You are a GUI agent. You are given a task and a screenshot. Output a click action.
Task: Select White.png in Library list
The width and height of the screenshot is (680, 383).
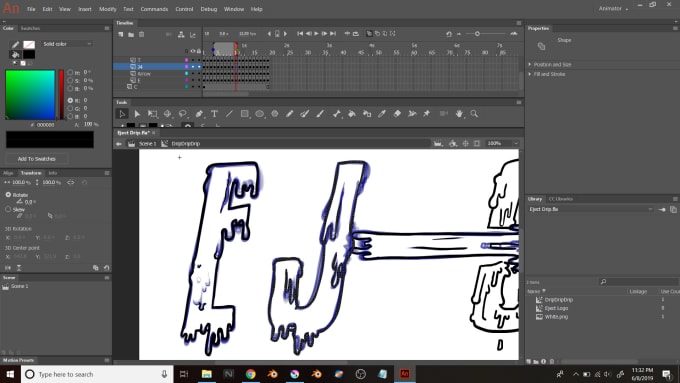(556, 317)
